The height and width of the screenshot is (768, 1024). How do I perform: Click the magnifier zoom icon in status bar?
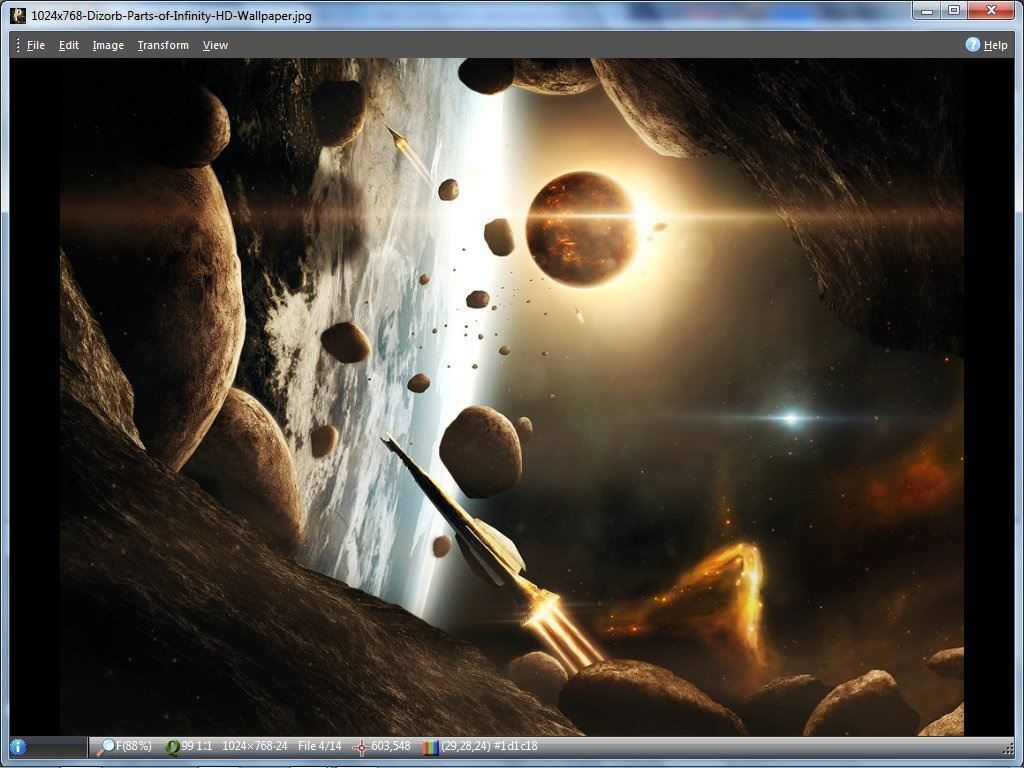[105, 746]
